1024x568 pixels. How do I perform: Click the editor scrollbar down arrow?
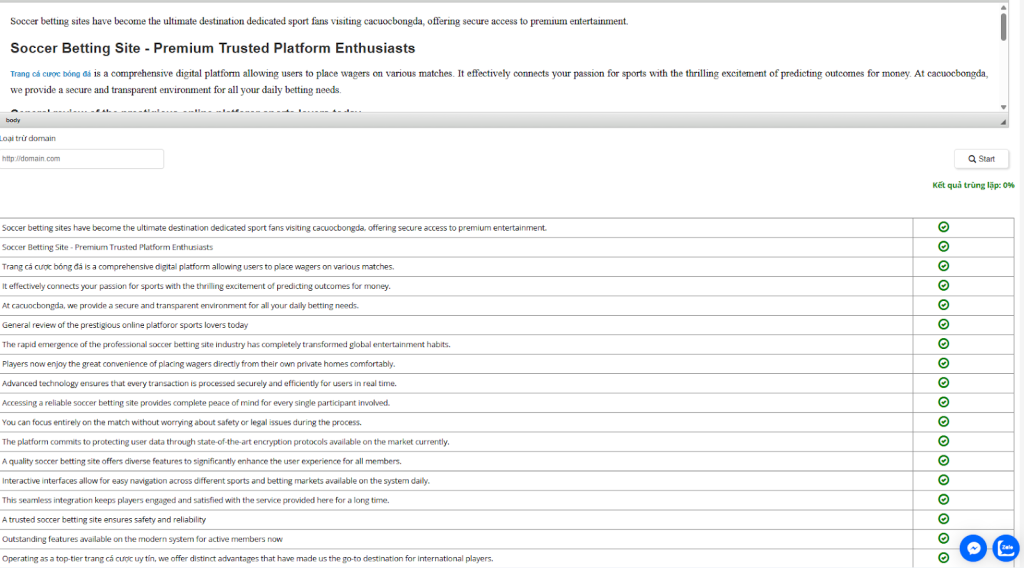click(1003, 107)
